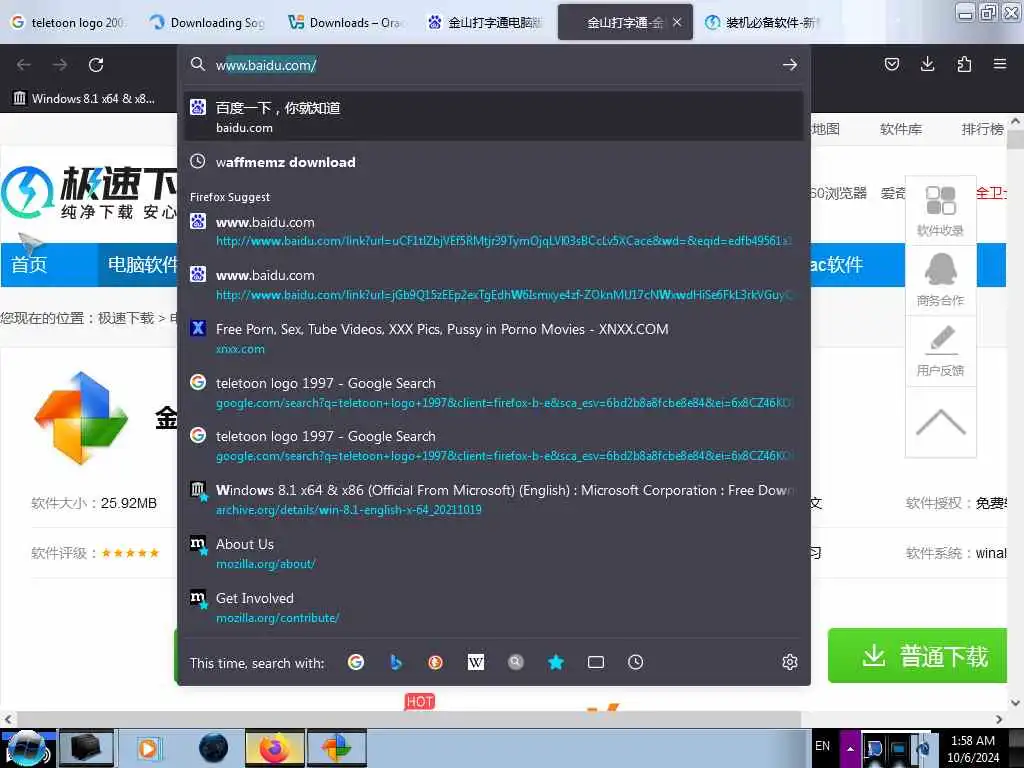Open the Windows 8.1 x64 bookmark
Viewport: 1024px width, 768px height.
click(x=84, y=99)
